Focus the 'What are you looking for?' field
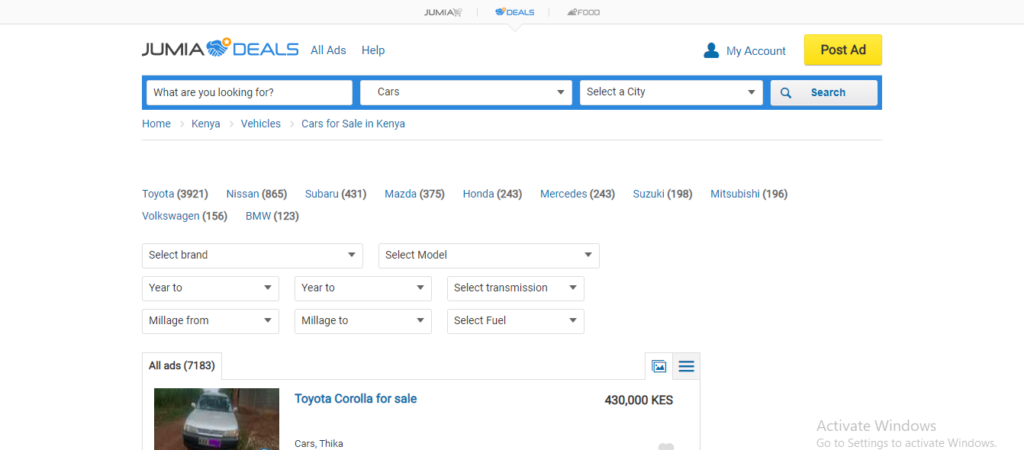Image resolution: width=1024 pixels, height=450 pixels. coord(249,93)
